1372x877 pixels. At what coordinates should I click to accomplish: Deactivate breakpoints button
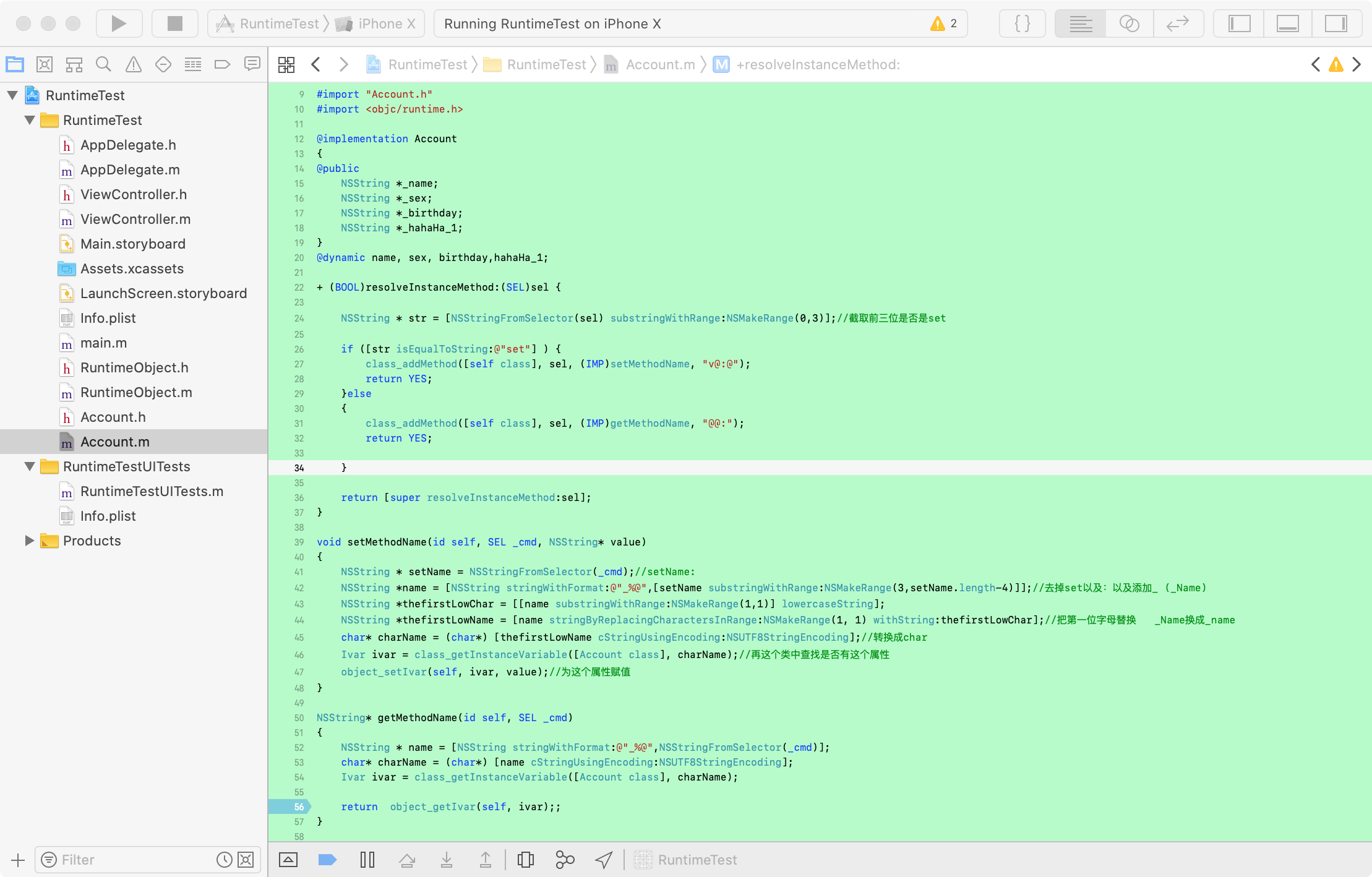pos(327,860)
